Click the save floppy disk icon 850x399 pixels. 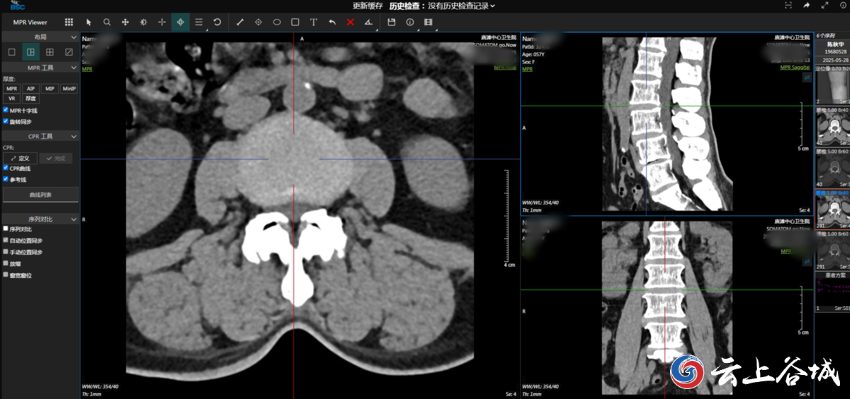[391, 22]
